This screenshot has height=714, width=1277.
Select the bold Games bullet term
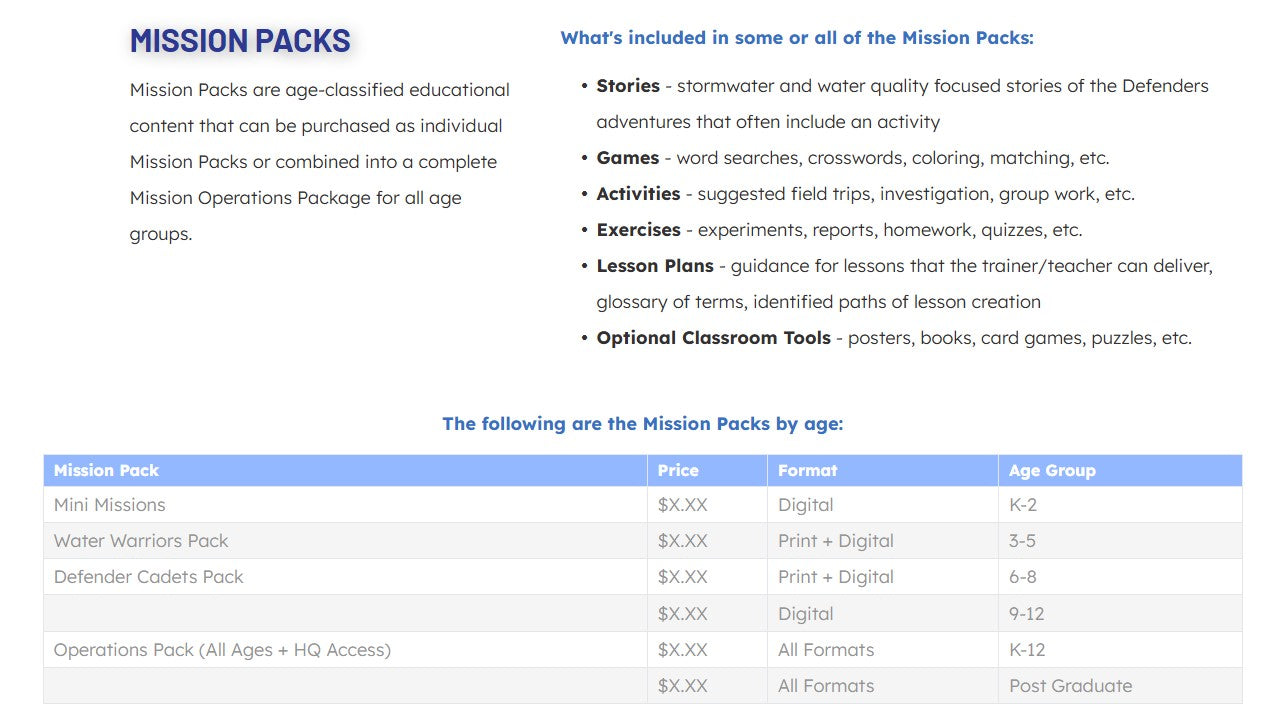(628, 158)
